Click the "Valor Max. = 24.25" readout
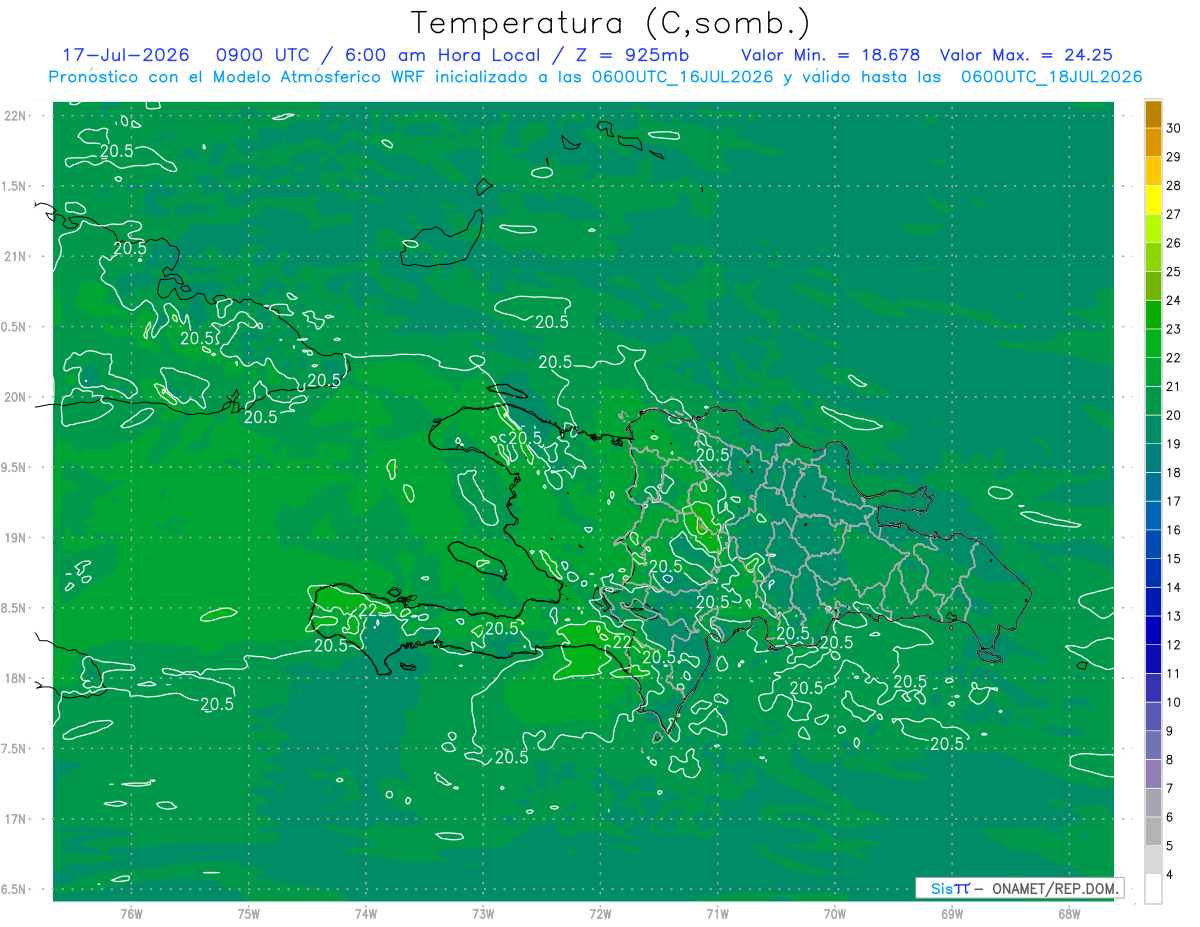 click(1027, 56)
